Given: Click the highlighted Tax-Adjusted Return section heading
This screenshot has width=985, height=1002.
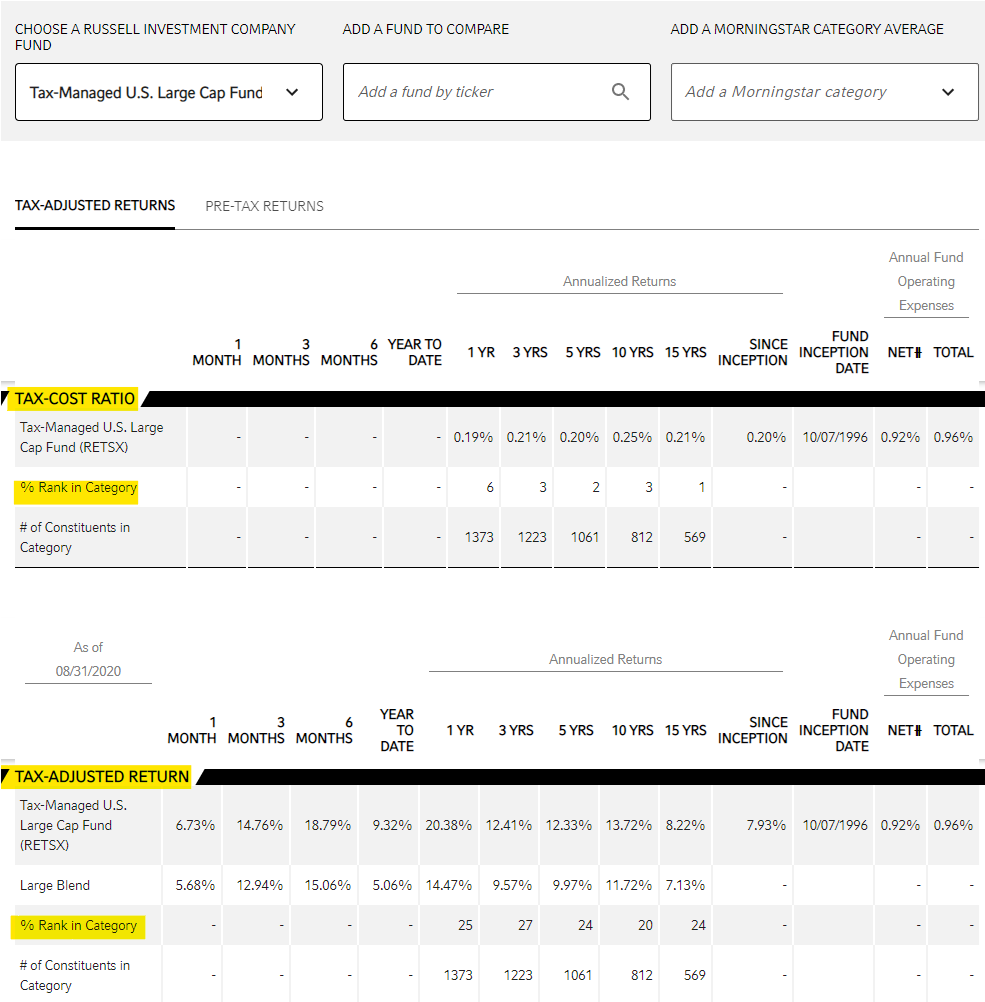Looking at the screenshot, I should (x=102, y=777).
